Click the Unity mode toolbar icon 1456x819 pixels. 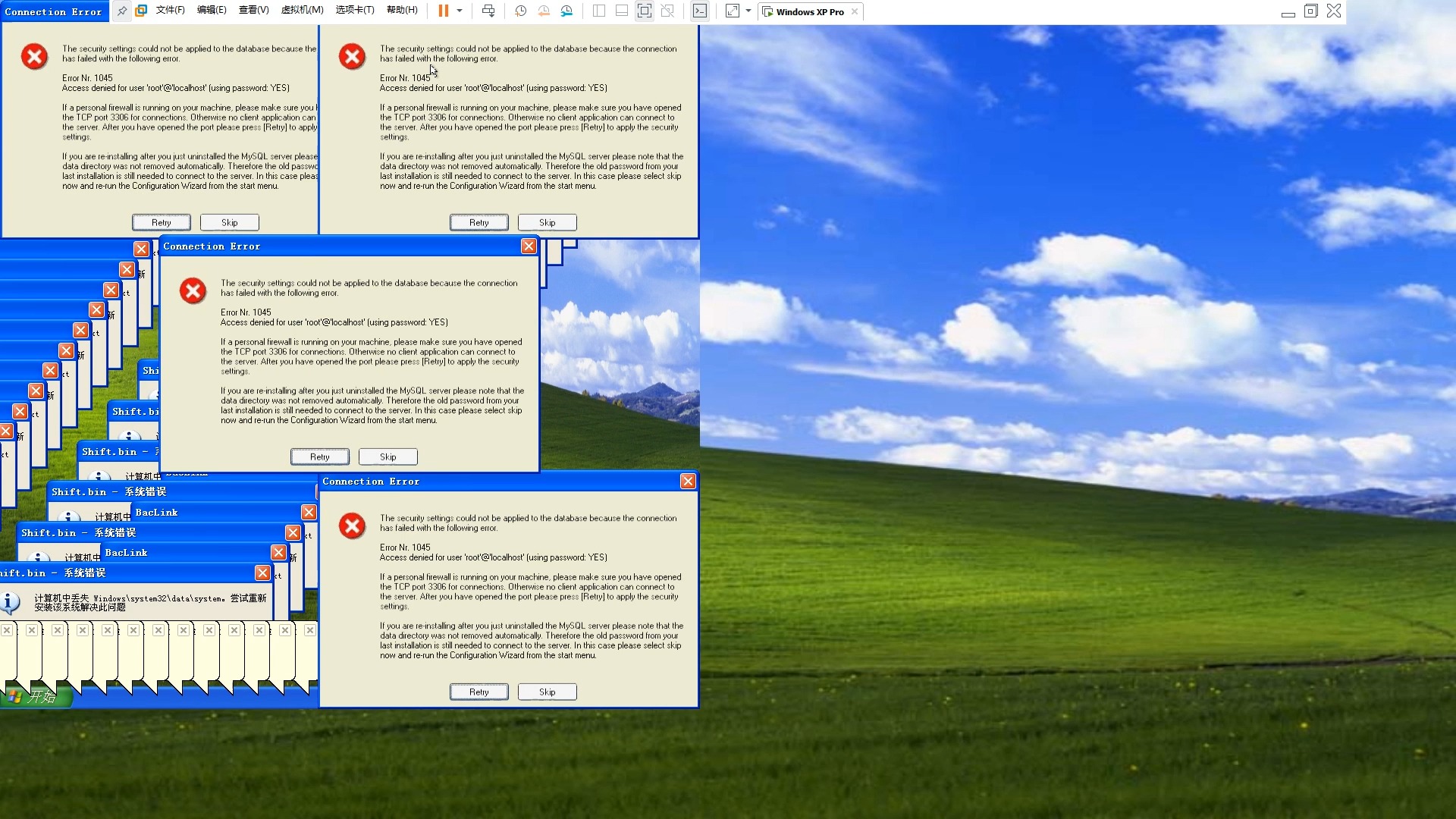click(x=667, y=11)
